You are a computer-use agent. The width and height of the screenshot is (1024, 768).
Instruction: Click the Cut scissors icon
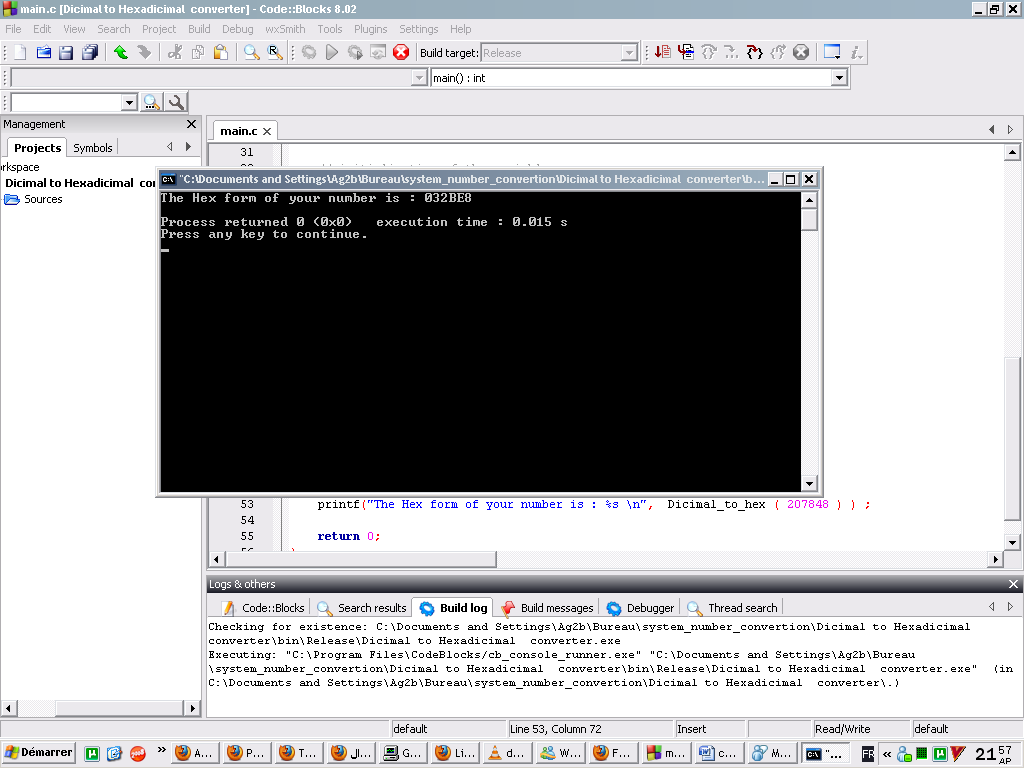point(174,52)
